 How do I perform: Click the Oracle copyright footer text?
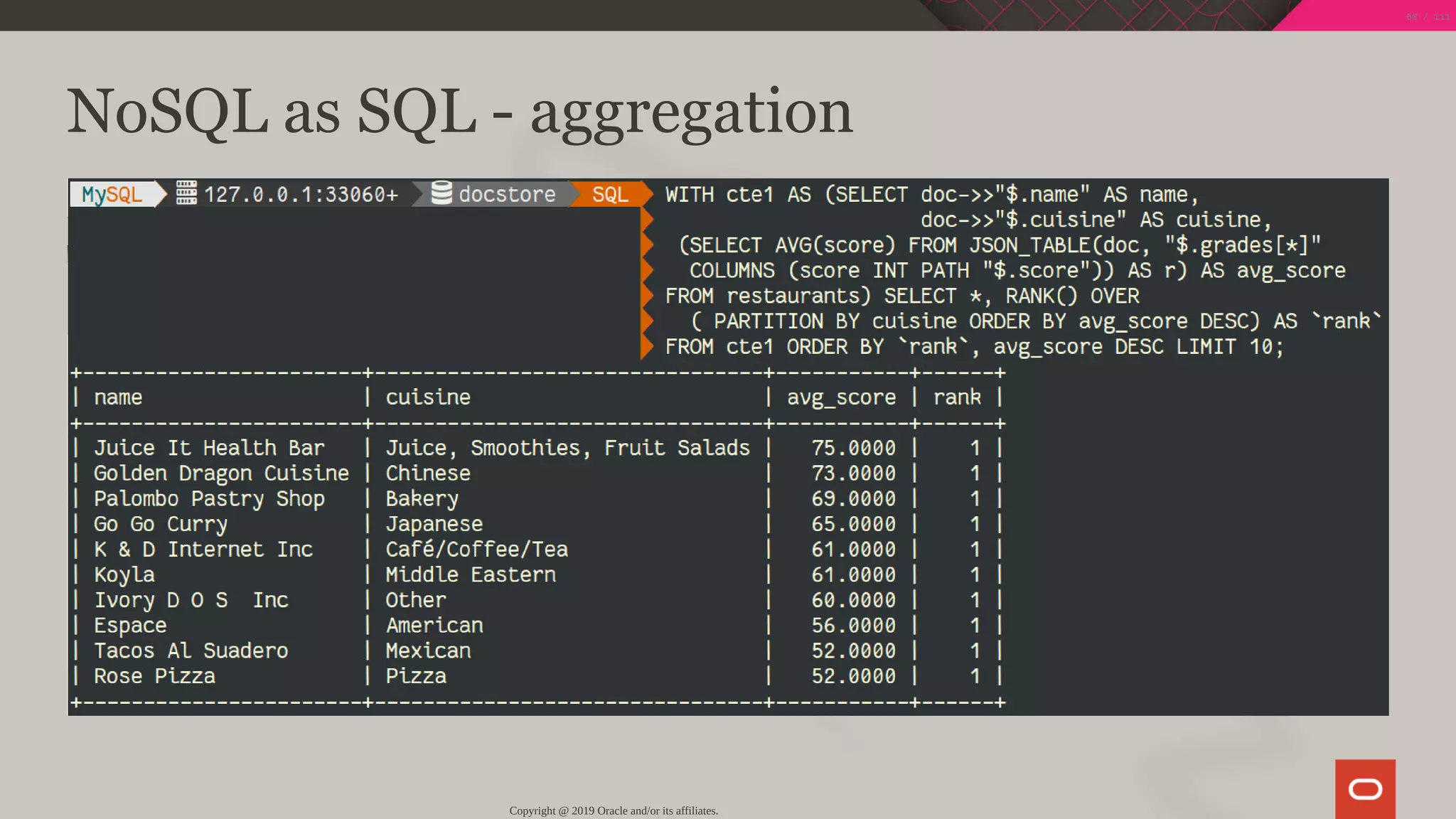coord(614,810)
